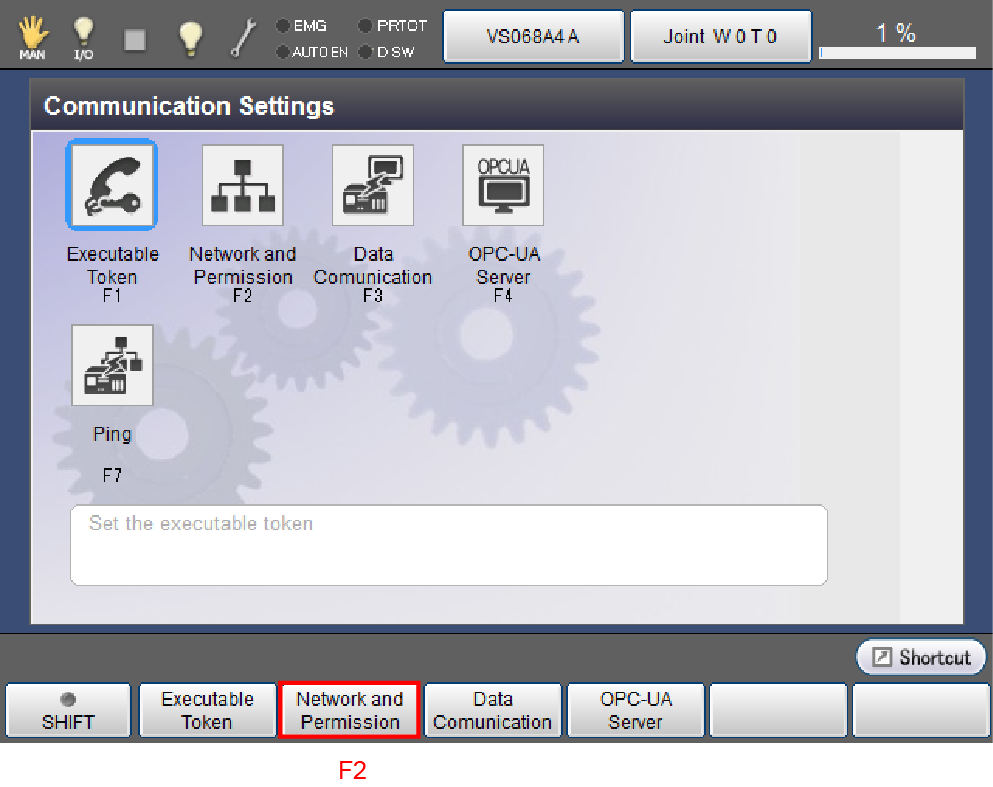Open Network and Permission tree icon

[x=242, y=185]
